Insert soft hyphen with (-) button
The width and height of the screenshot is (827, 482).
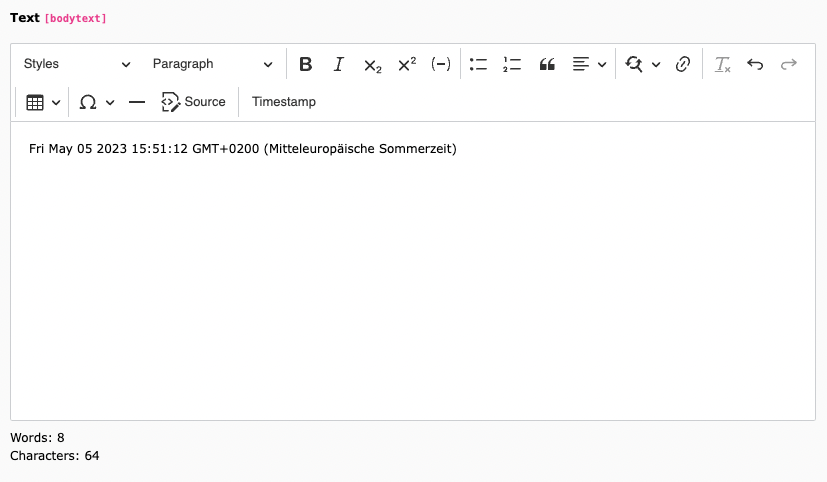tap(440, 64)
